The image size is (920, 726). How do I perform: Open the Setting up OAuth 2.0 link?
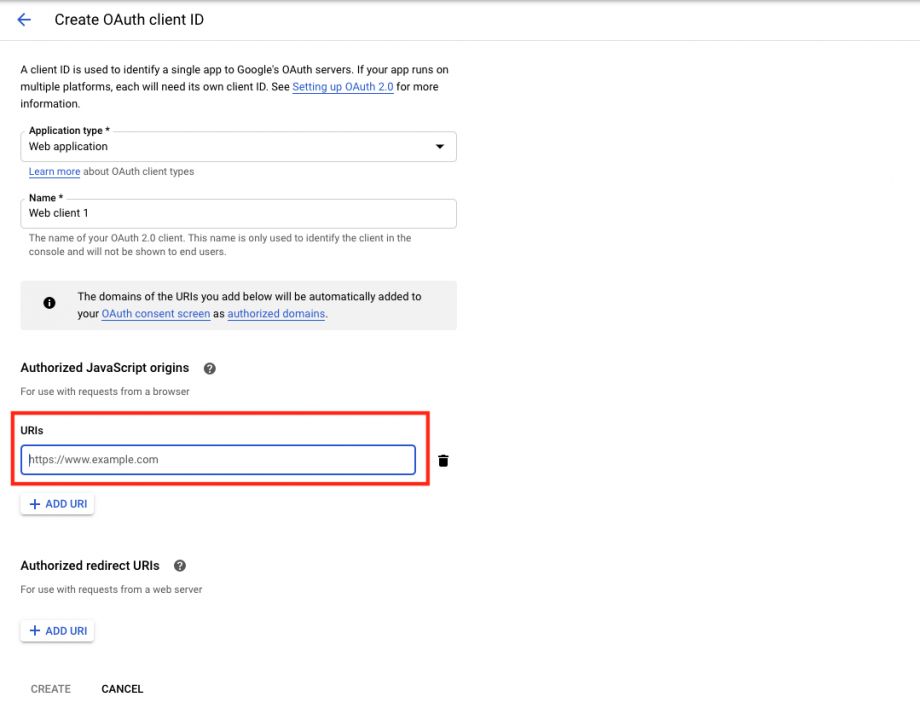pyautogui.click(x=343, y=86)
